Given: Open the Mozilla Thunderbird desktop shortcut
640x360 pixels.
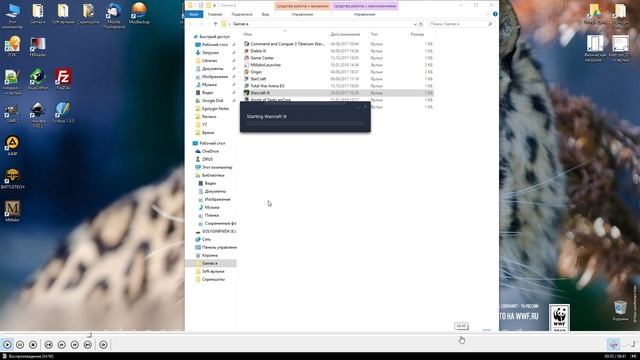Looking at the screenshot, I should tap(114, 16).
